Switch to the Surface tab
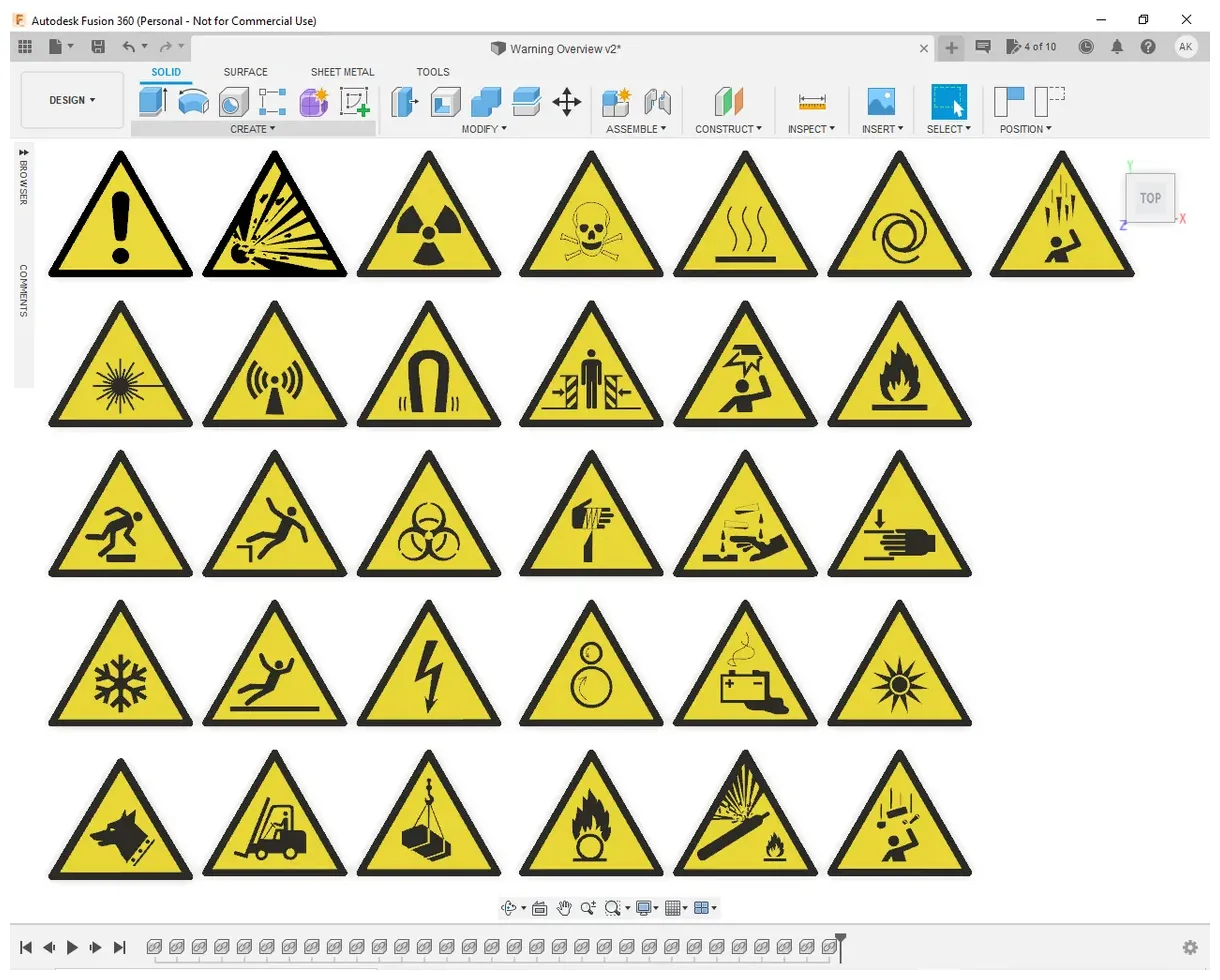1220x980 pixels. [x=245, y=71]
